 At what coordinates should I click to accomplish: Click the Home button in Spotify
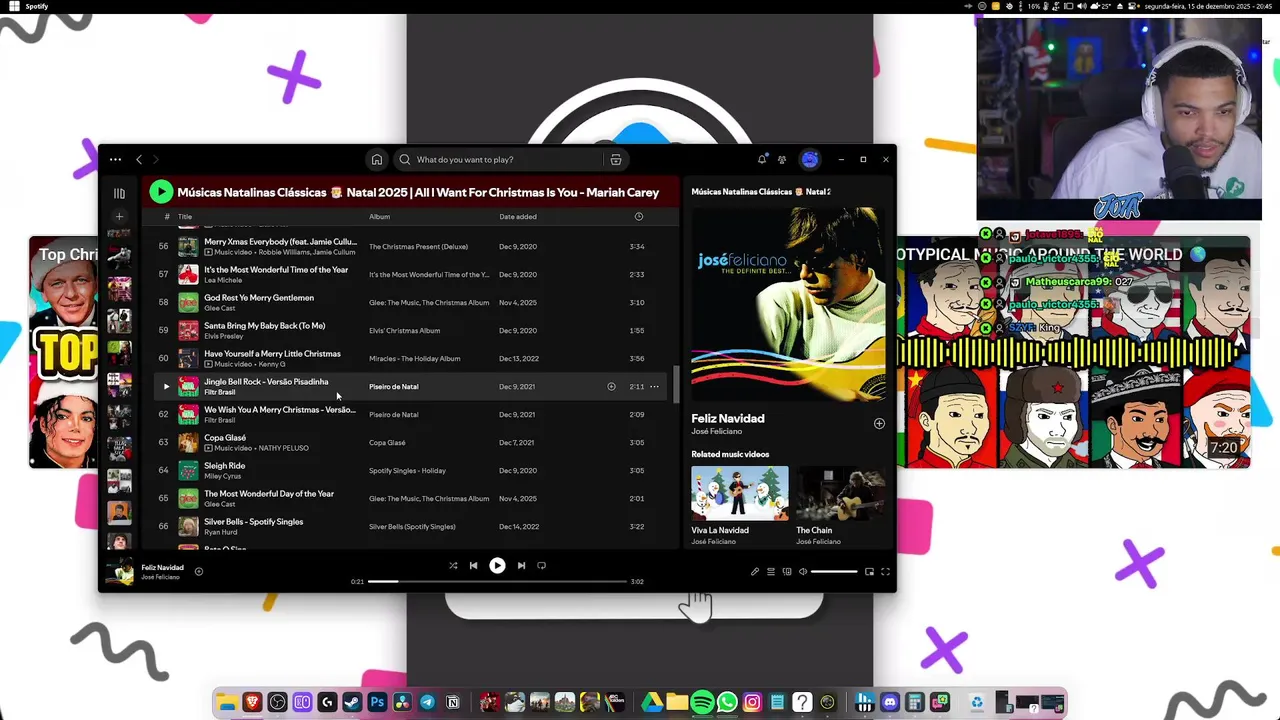[377, 160]
